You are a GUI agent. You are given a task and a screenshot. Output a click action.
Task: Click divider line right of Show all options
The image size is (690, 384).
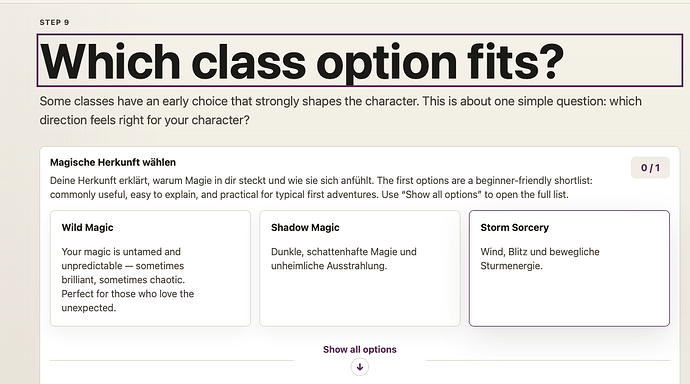pos(548,360)
